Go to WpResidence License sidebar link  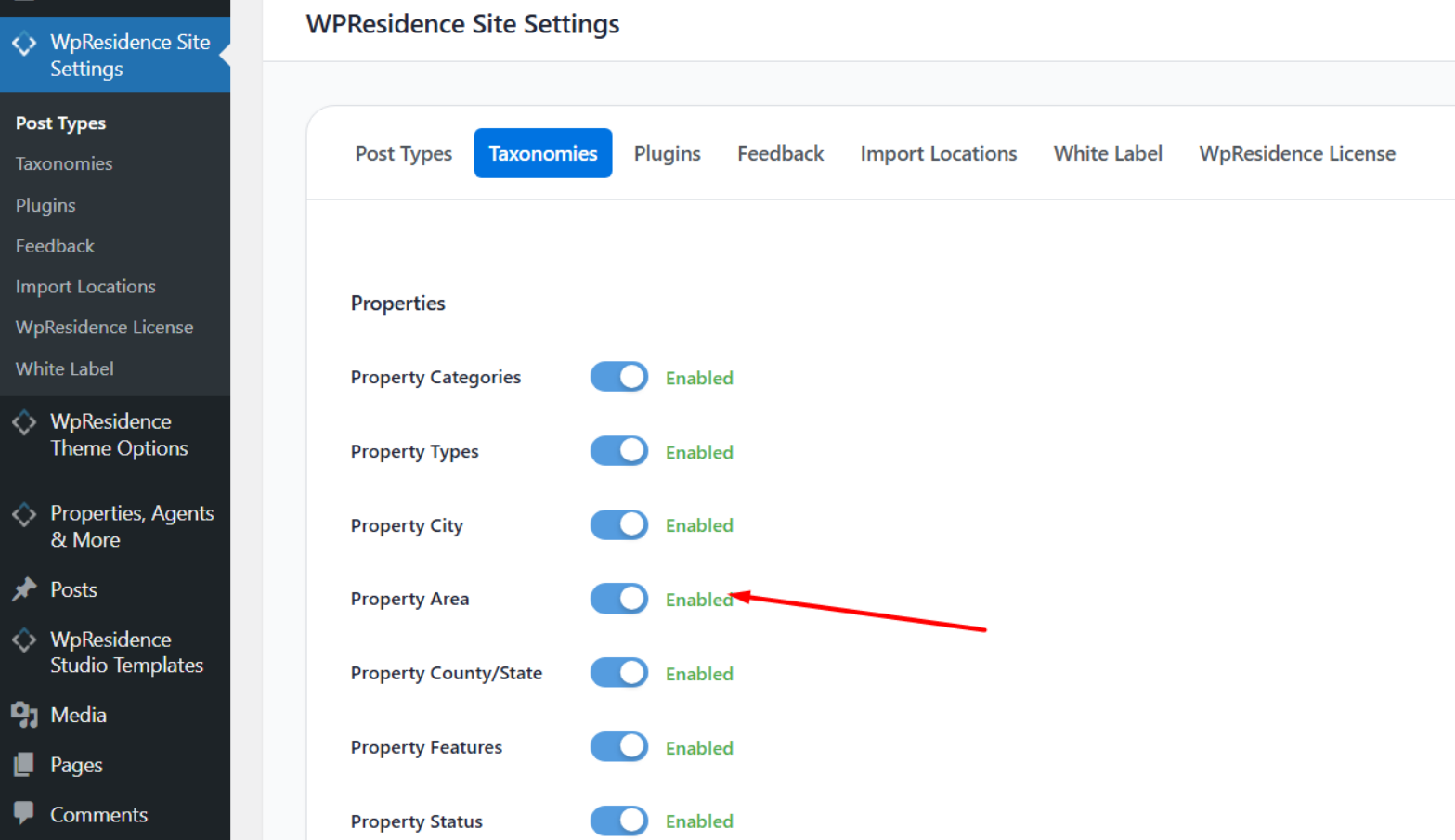(104, 327)
